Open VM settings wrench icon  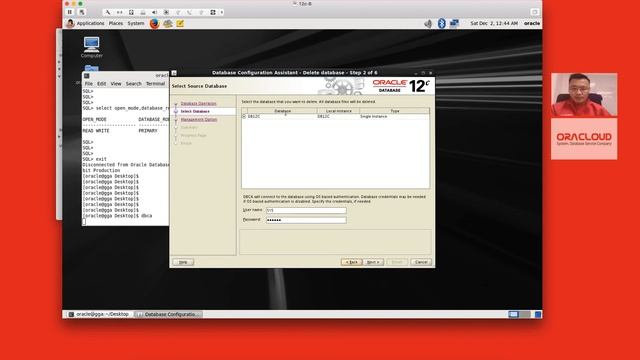[x=108, y=12]
